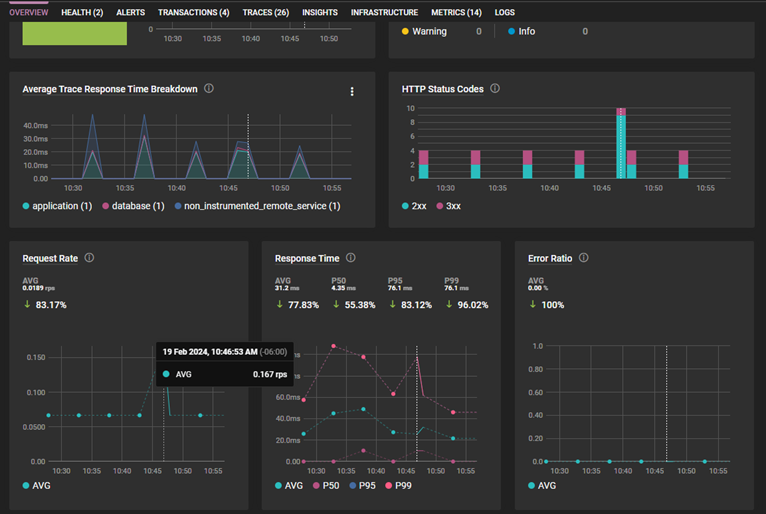This screenshot has width=766, height=514.
Task: Click the Response Time panel title
Action: 307,258
